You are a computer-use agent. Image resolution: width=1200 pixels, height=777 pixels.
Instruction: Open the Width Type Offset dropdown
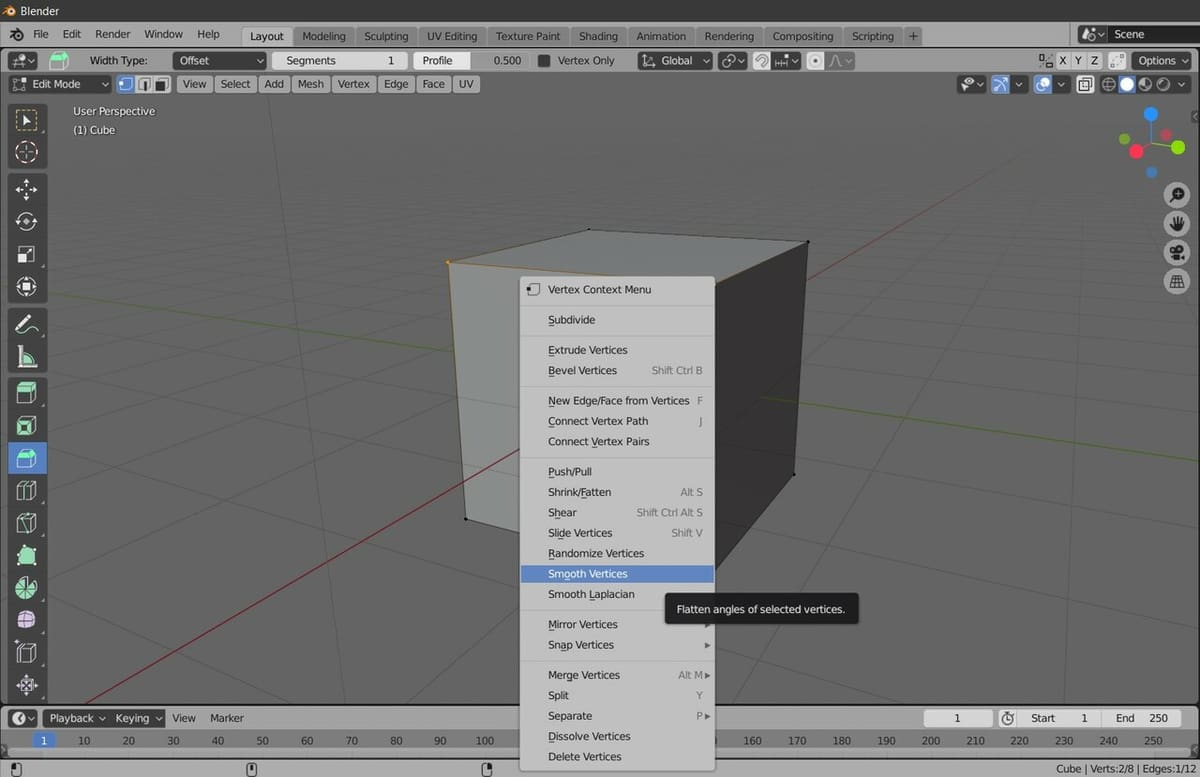click(219, 61)
